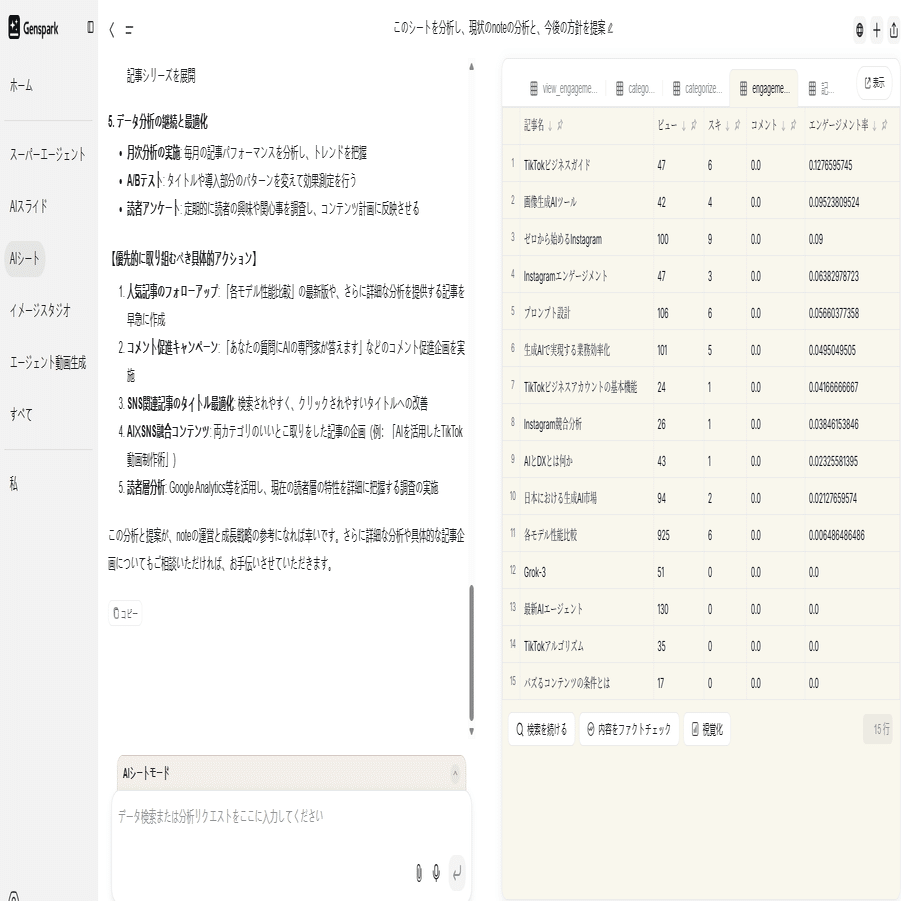This screenshot has width=901, height=901.
Task: Click the 日本における生成AI市場 cell
Action: [586, 498]
